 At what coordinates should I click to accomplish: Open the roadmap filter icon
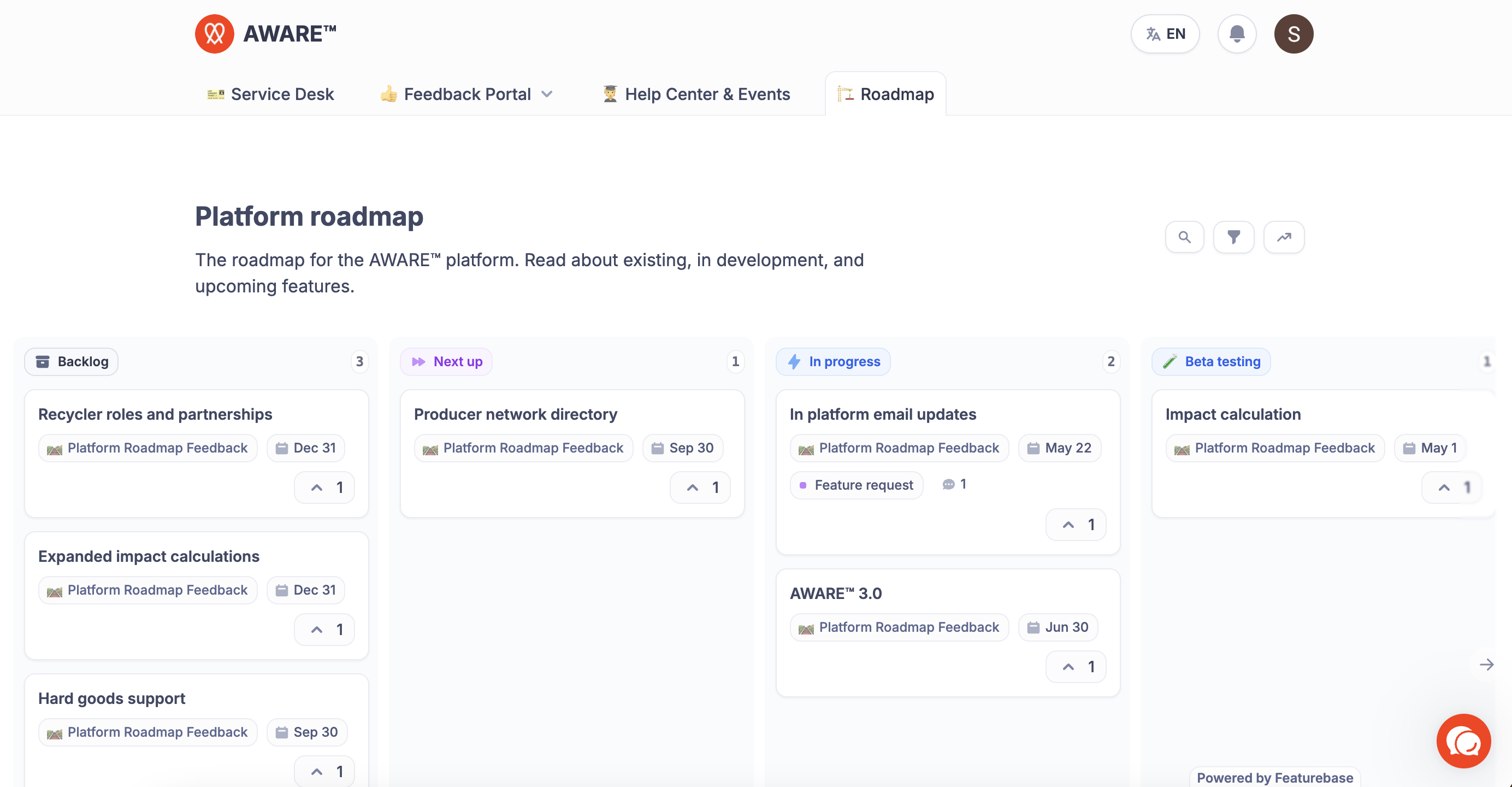pos(1234,237)
